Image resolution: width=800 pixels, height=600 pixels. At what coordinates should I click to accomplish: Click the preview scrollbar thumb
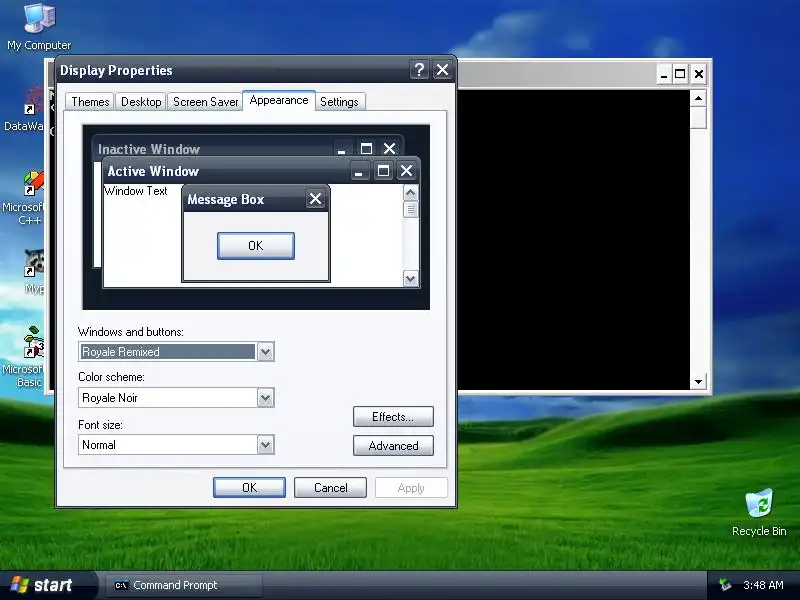pos(410,210)
